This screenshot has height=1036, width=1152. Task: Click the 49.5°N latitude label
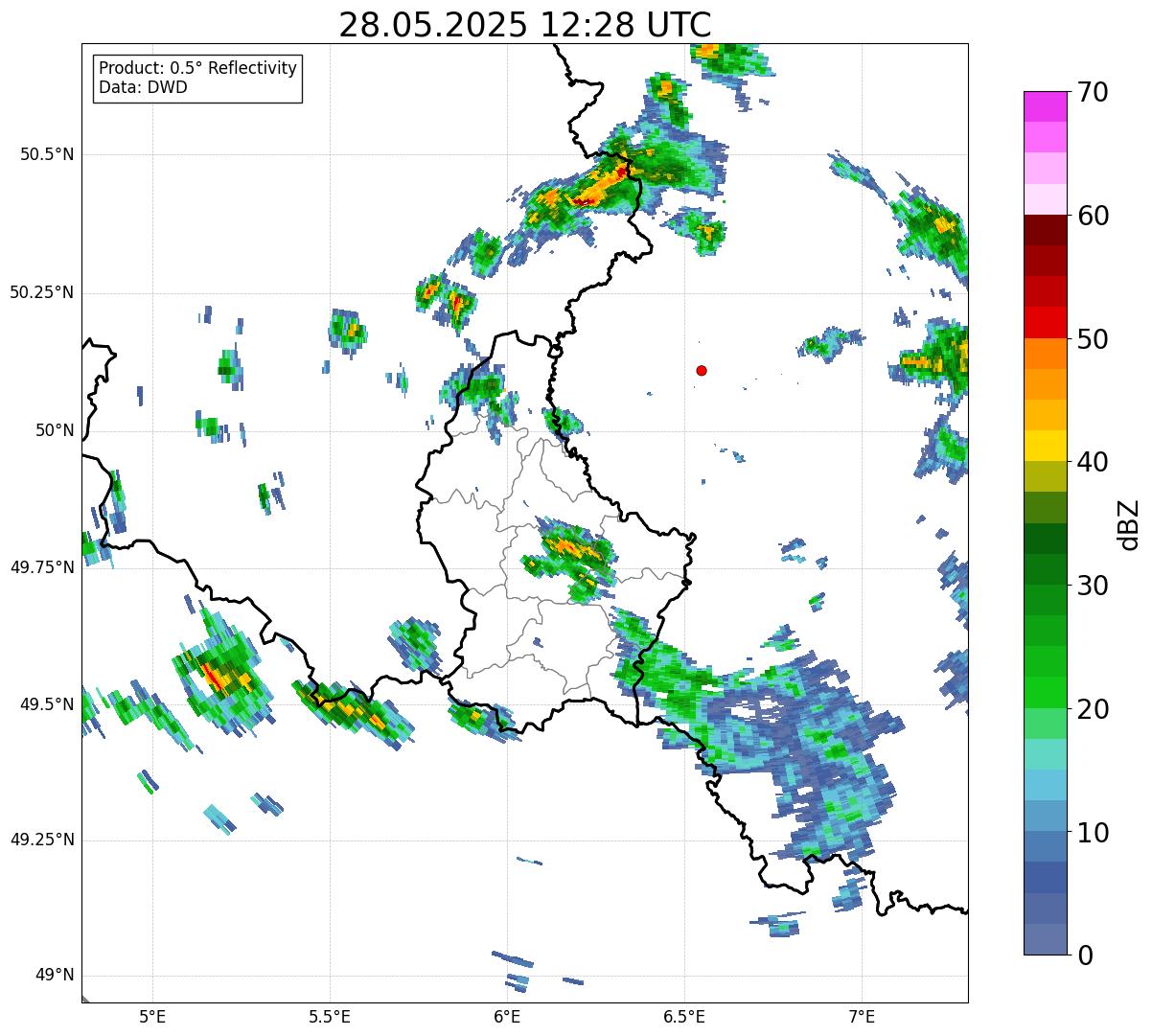coord(47,704)
